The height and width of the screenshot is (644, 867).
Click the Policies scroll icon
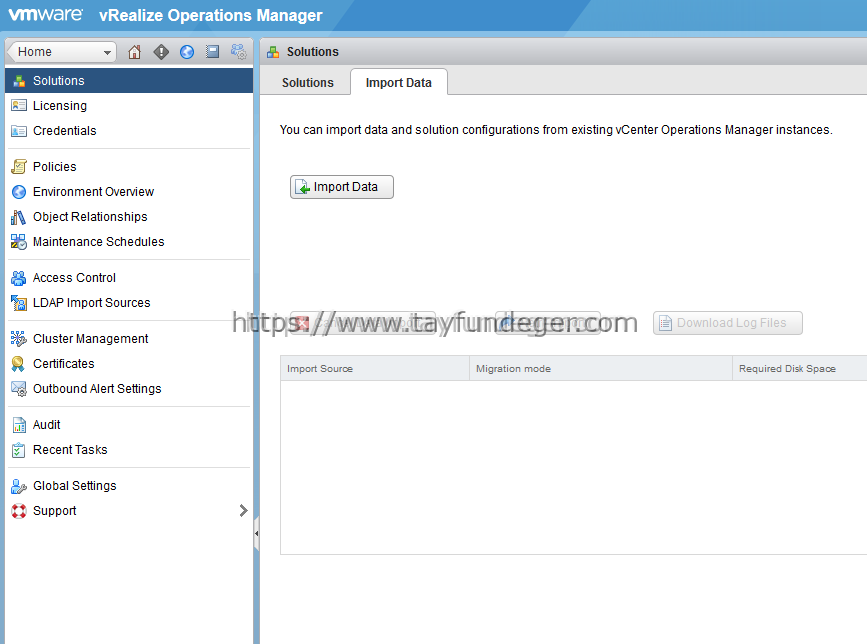(x=19, y=167)
